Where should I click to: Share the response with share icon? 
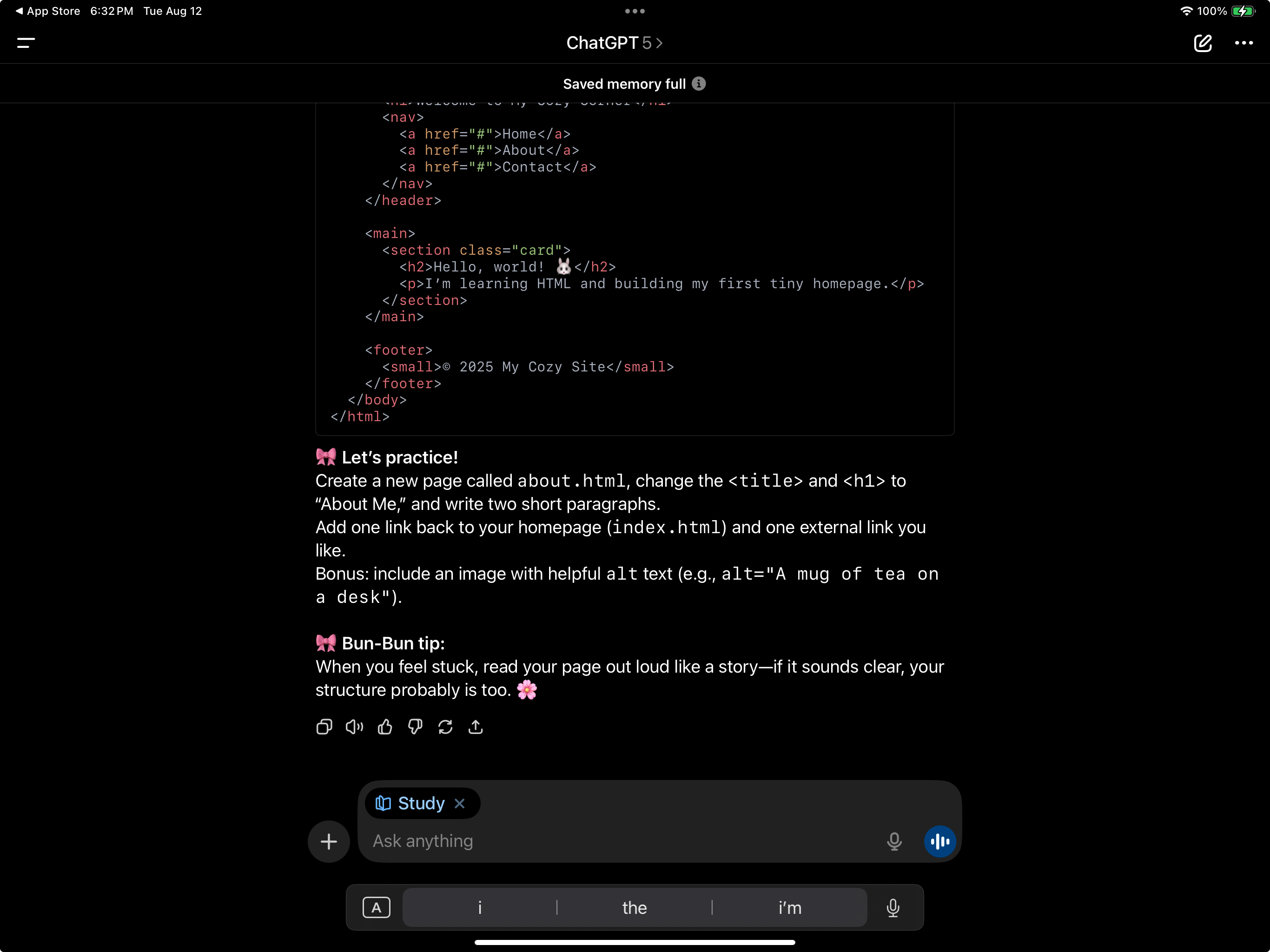point(476,727)
